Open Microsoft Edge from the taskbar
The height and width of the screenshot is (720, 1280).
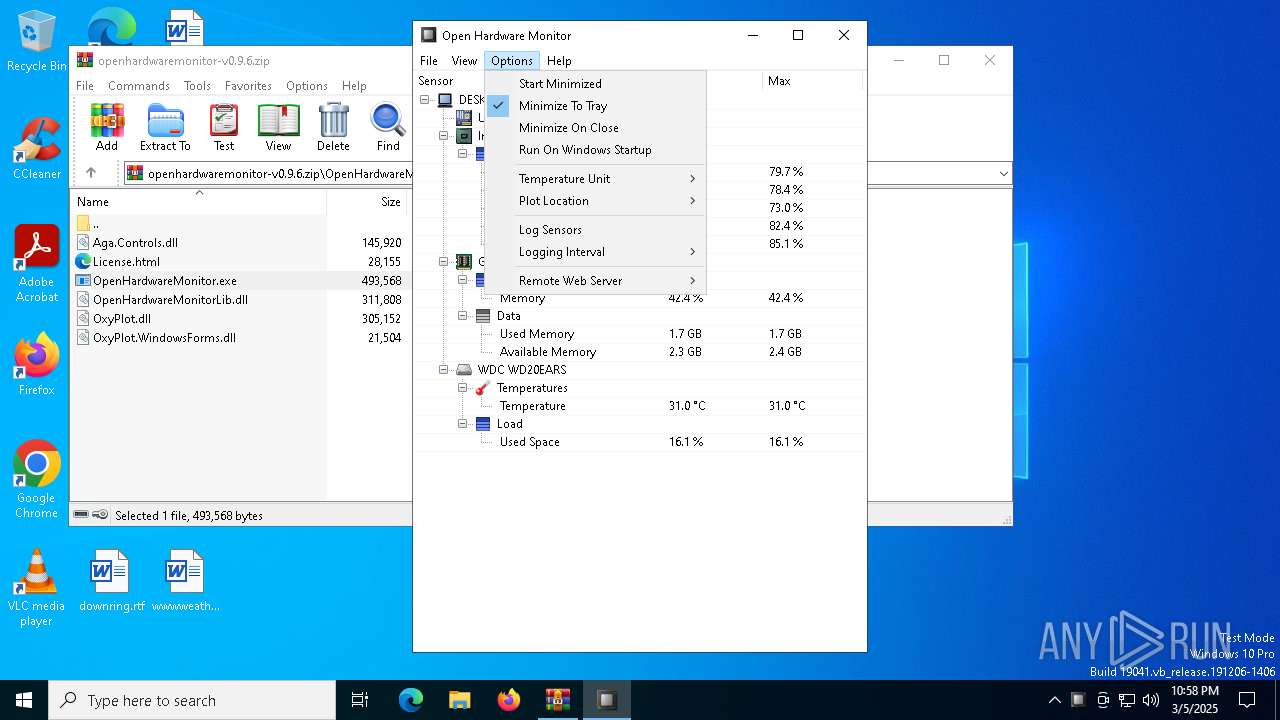pos(411,700)
